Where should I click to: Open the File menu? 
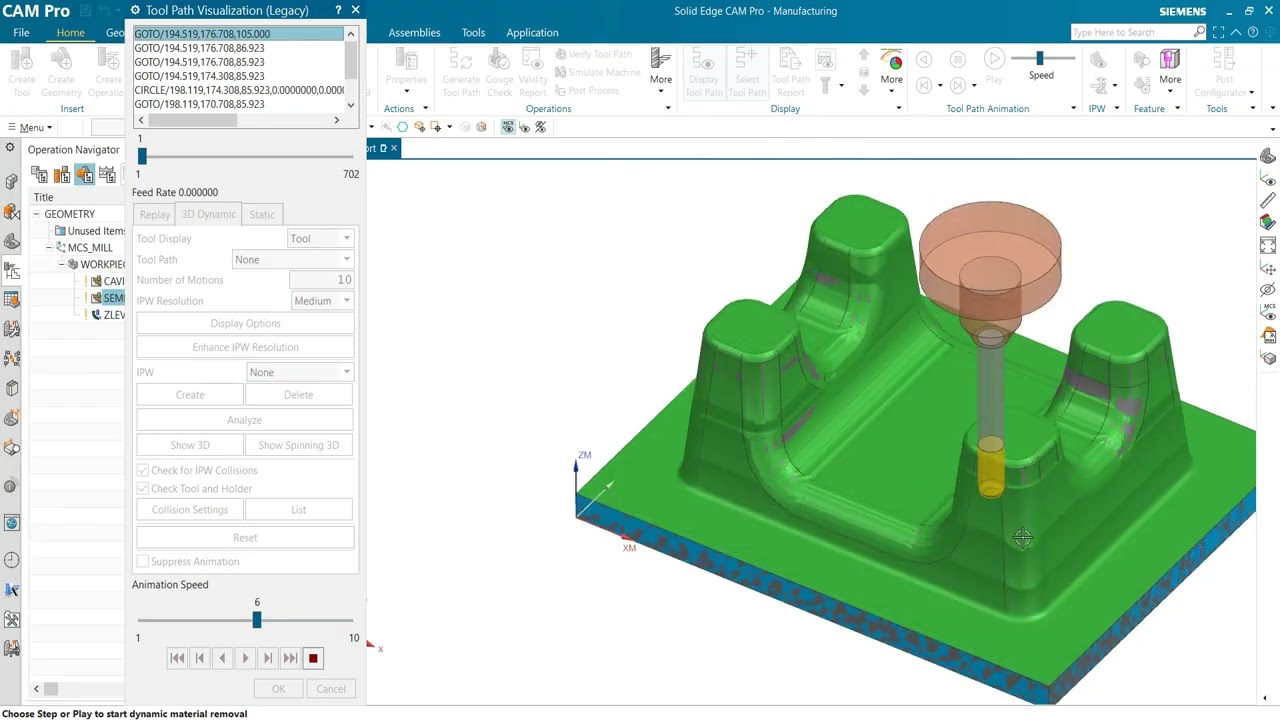tap(21, 32)
